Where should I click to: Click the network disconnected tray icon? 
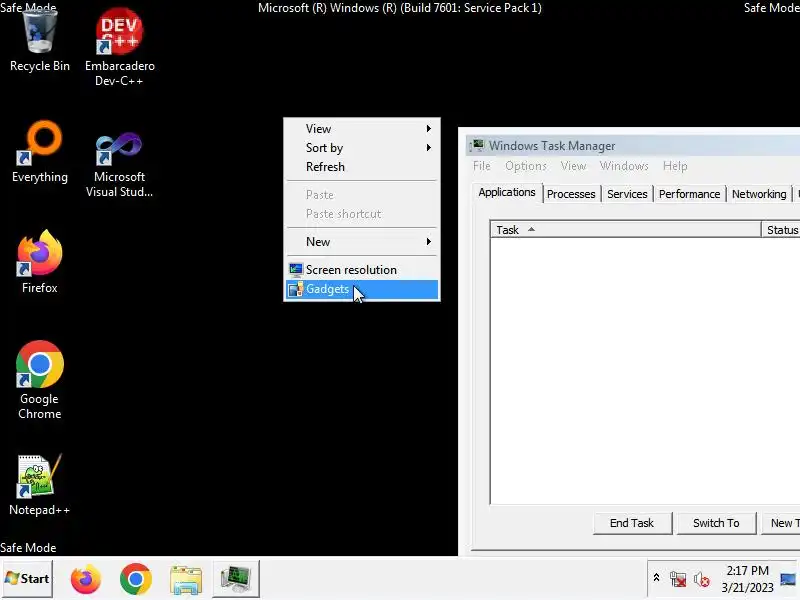678,579
